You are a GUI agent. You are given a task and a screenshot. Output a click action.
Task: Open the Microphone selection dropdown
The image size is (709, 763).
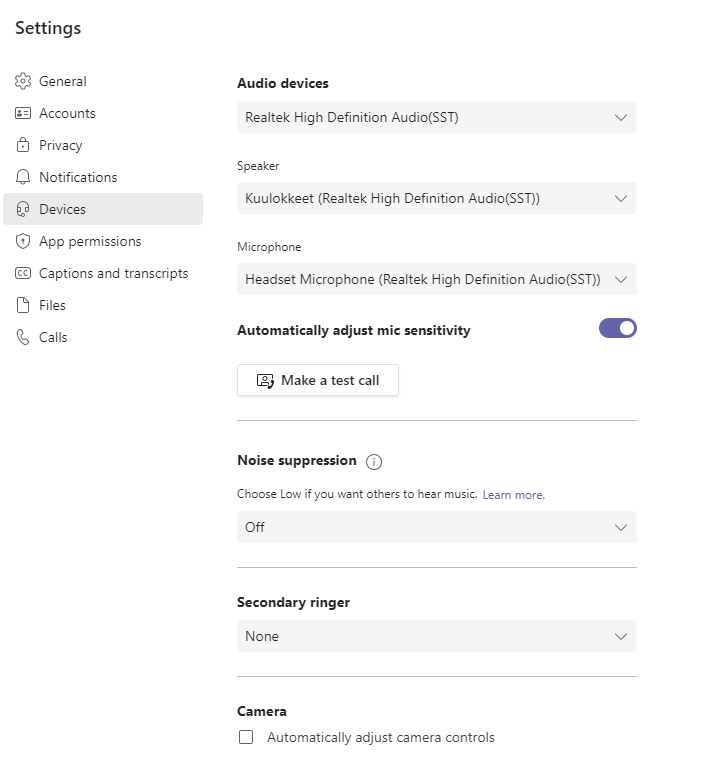point(436,279)
